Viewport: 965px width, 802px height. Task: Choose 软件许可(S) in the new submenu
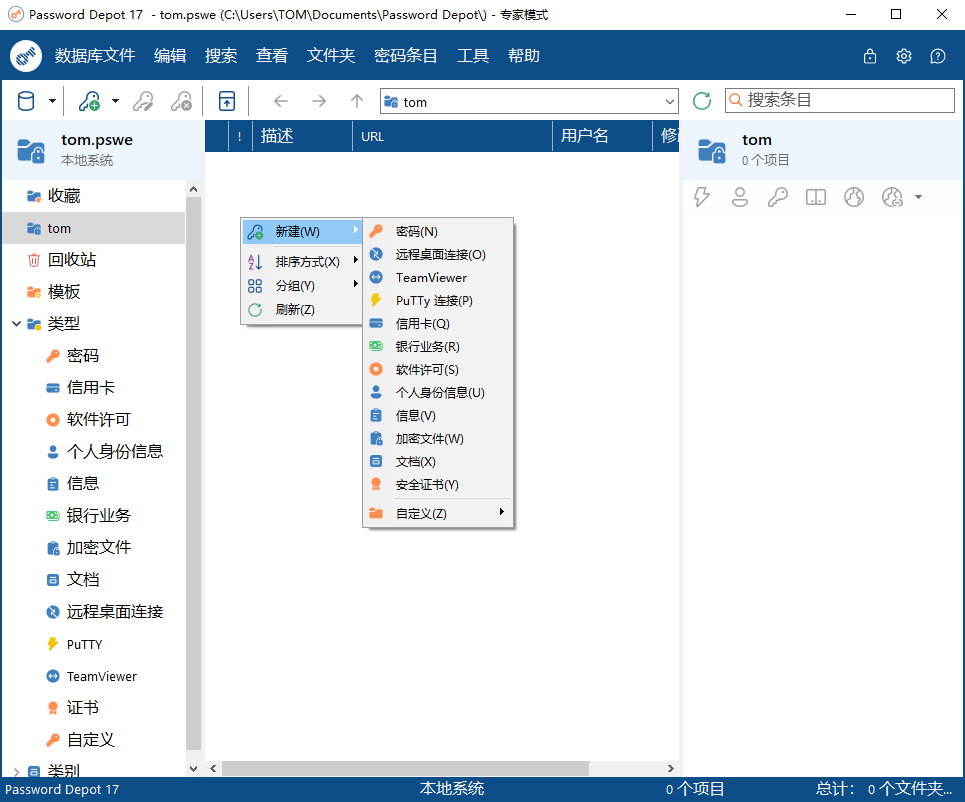coord(438,369)
